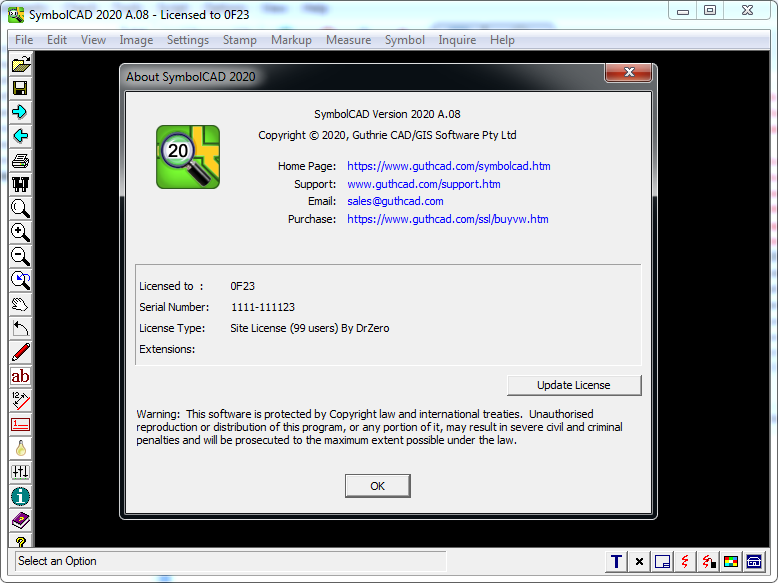
Task: Open the Edit menu
Action: click(x=57, y=40)
